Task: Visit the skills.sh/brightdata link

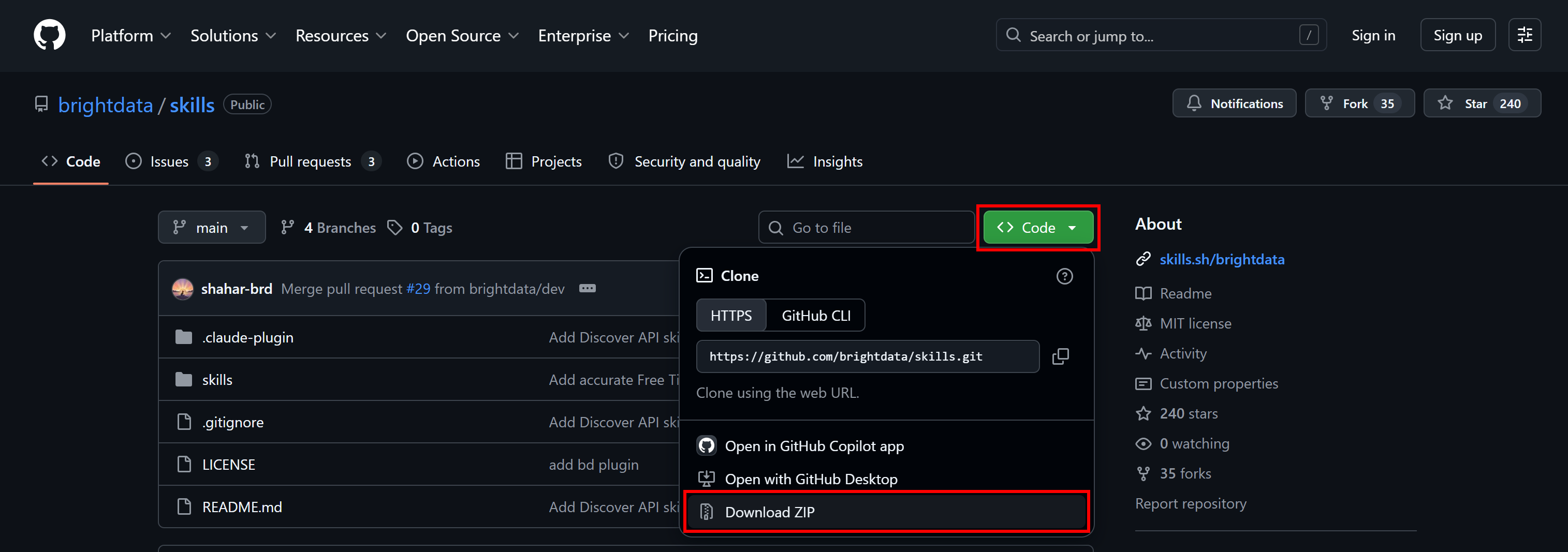Action: coord(1222,259)
